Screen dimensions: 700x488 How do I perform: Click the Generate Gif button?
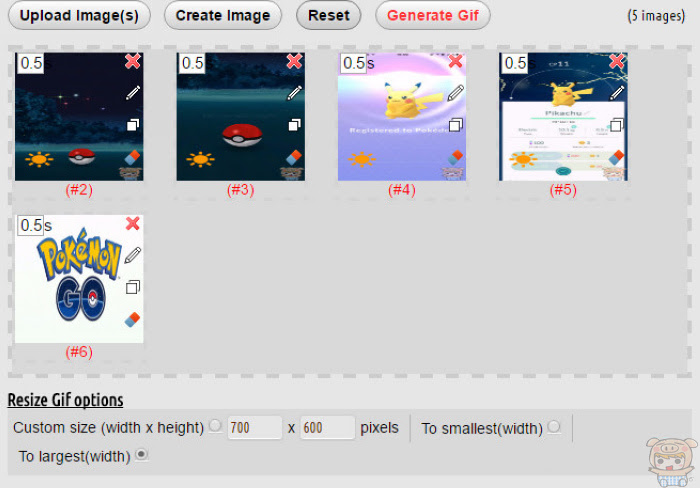point(433,16)
